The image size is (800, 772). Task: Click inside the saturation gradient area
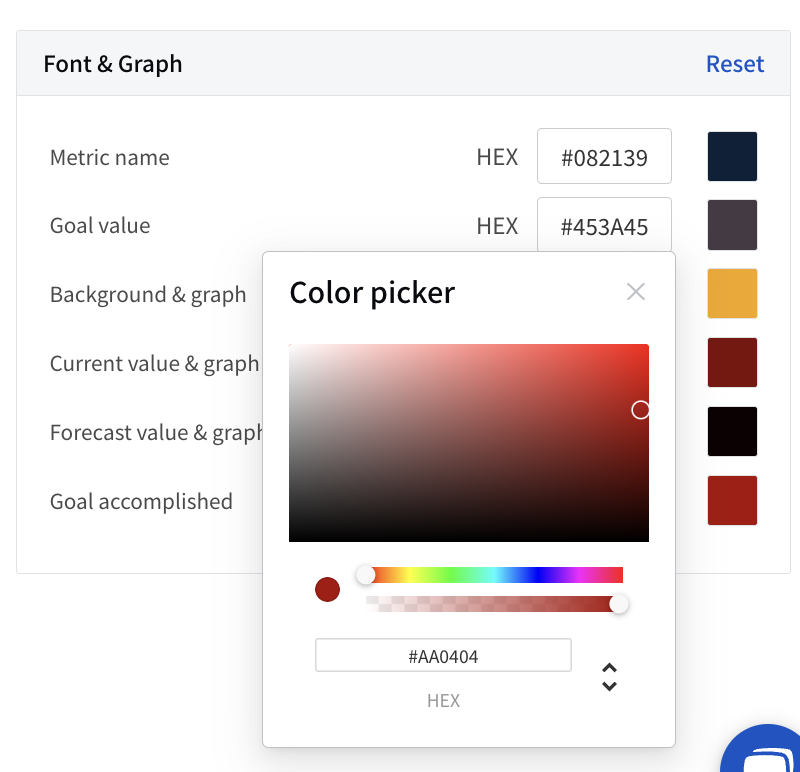coord(468,443)
